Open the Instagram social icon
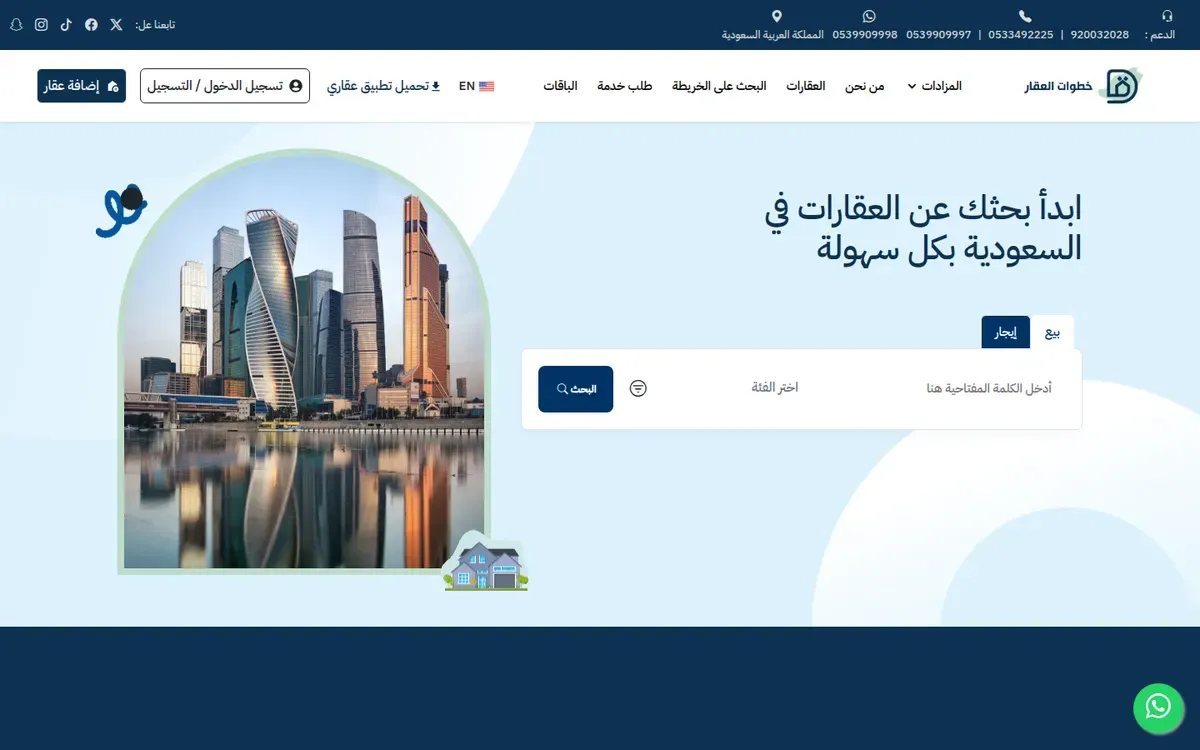This screenshot has height=750, width=1200. click(41, 25)
